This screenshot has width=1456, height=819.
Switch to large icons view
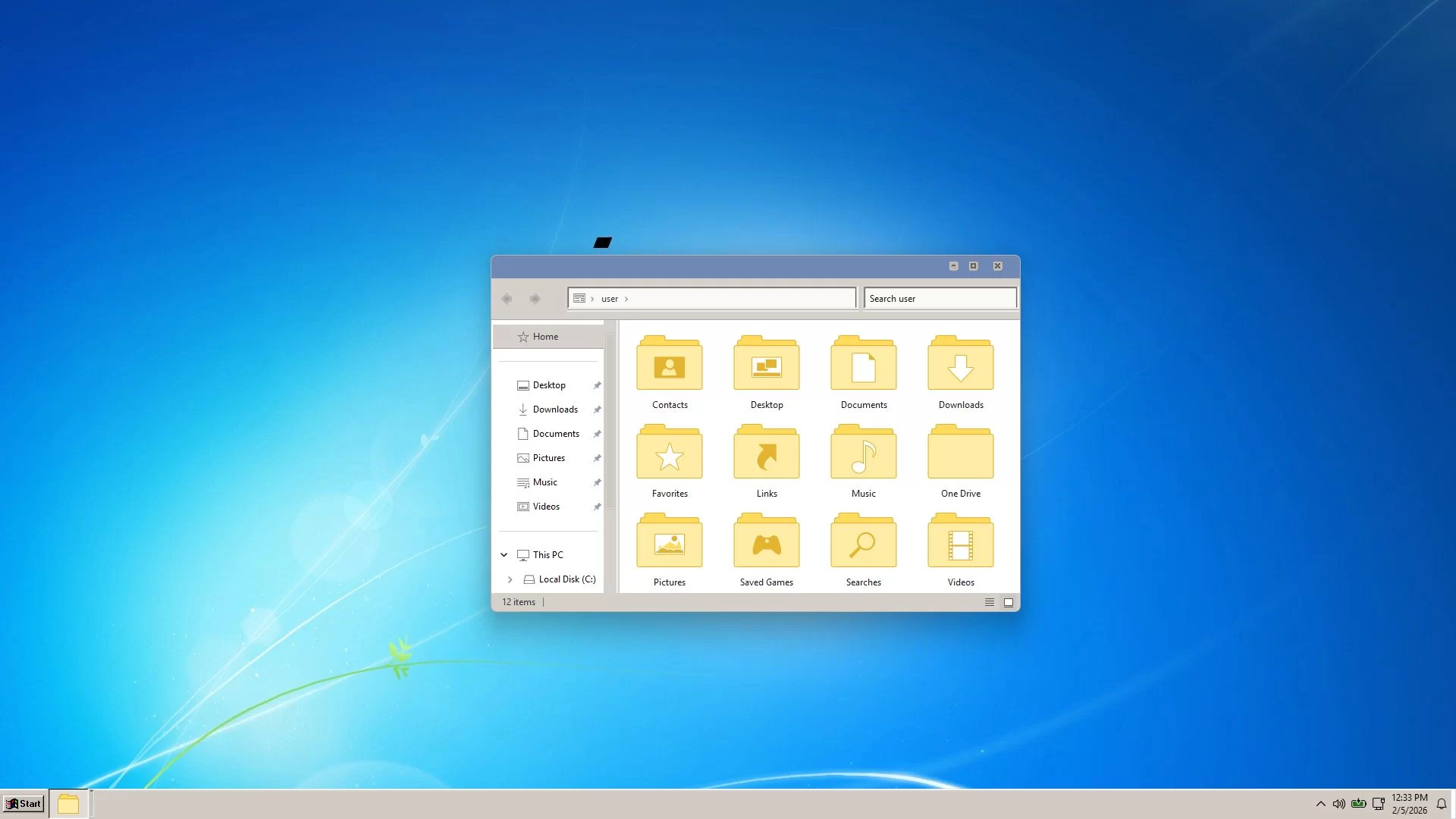pyautogui.click(x=1009, y=602)
